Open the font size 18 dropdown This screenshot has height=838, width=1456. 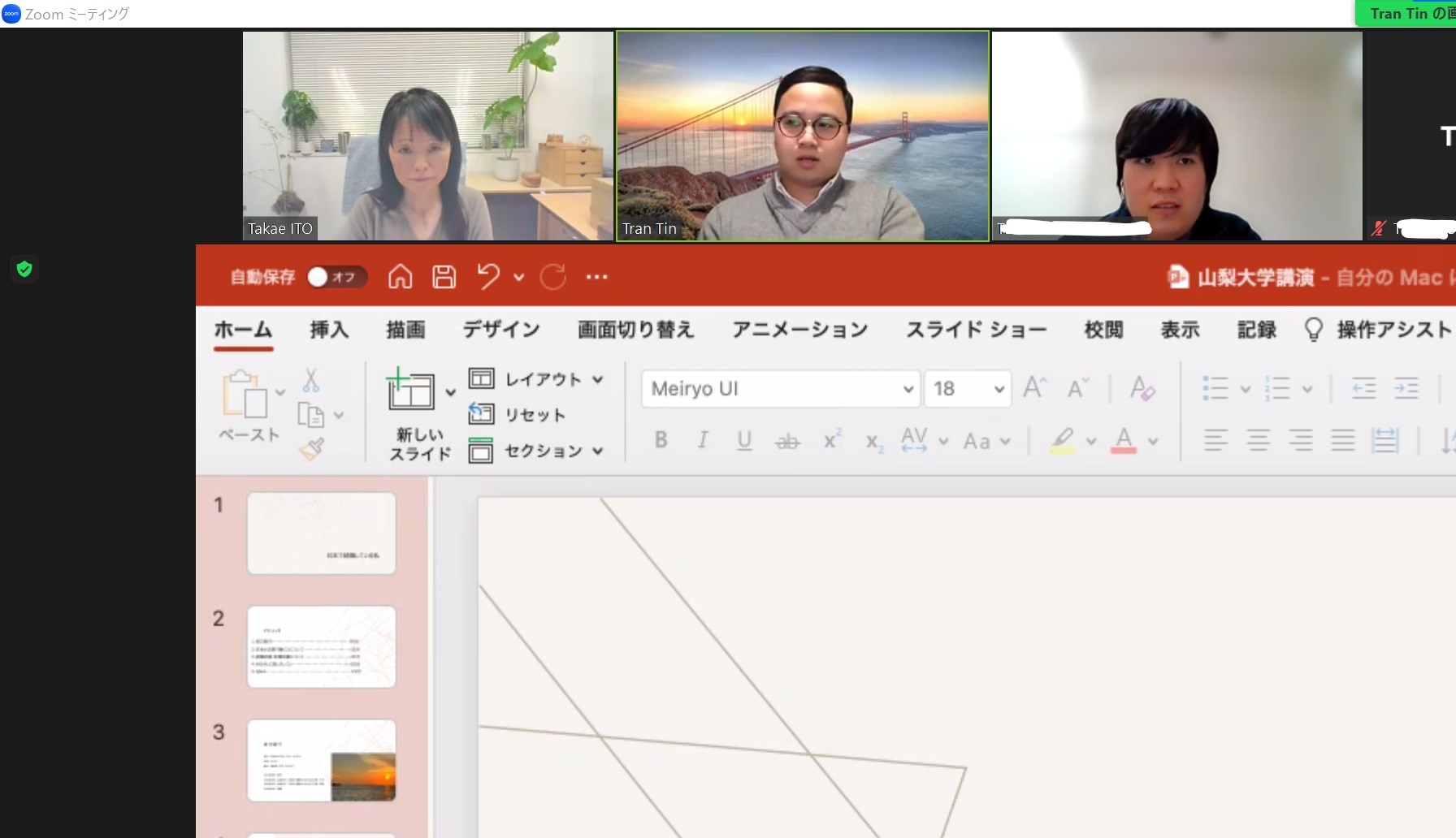click(x=999, y=389)
